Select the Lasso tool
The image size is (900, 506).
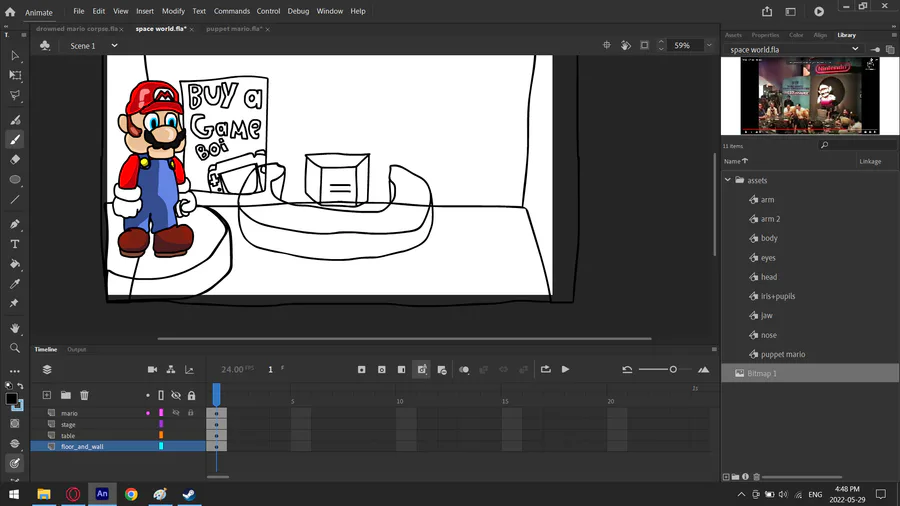point(15,95)
